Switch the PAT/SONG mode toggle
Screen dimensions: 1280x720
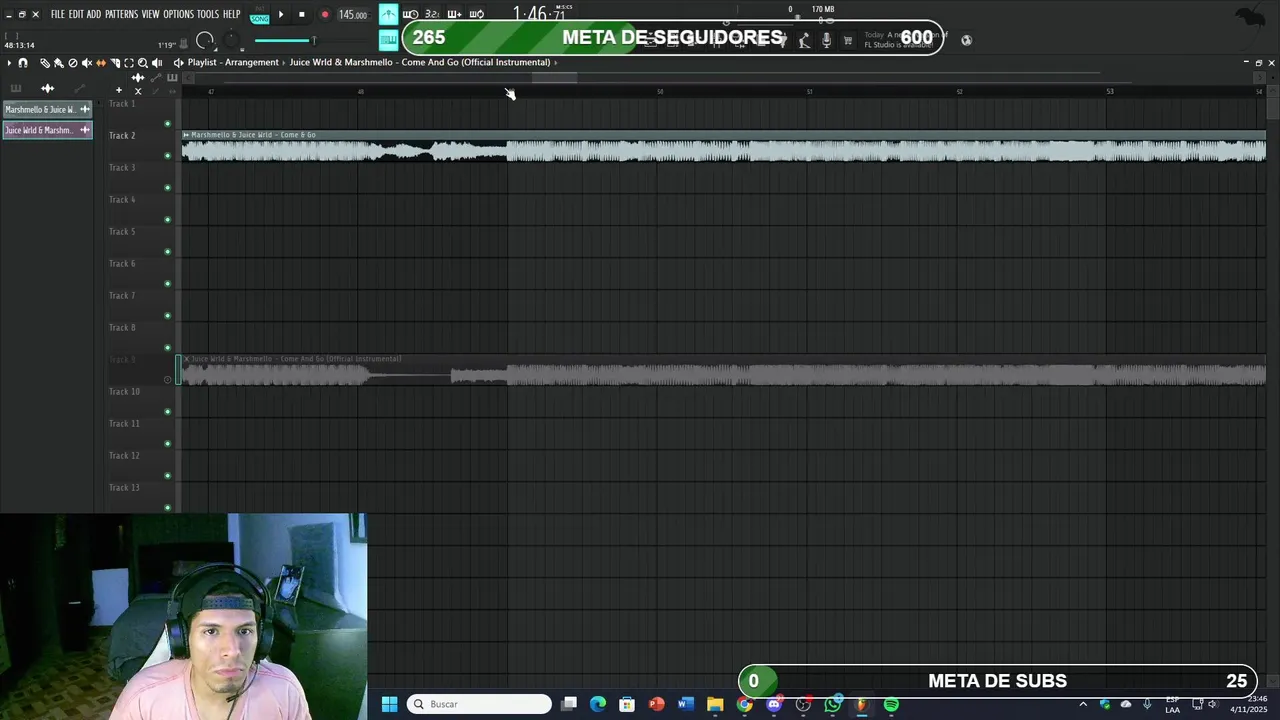259,15
